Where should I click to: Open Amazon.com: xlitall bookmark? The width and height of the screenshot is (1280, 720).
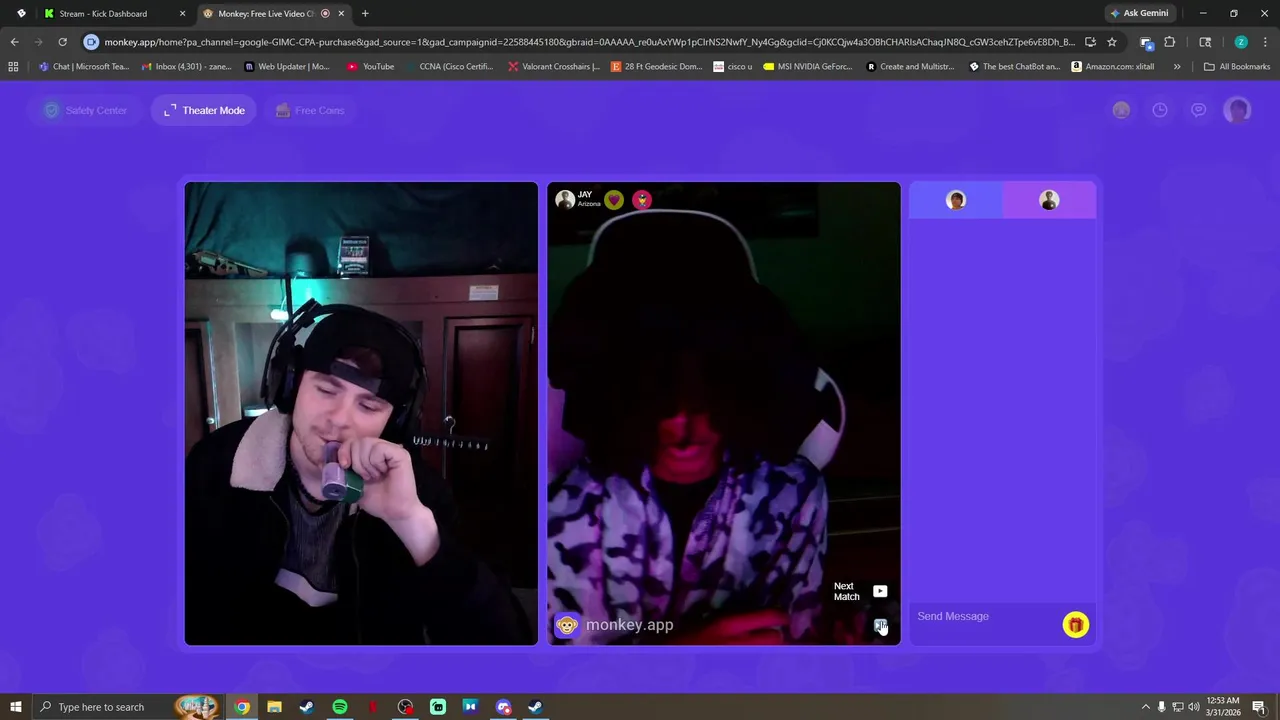(1112, 67)
